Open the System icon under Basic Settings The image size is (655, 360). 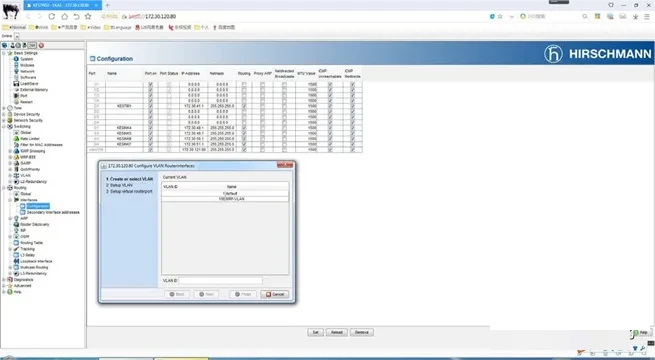tap(16, 59)
